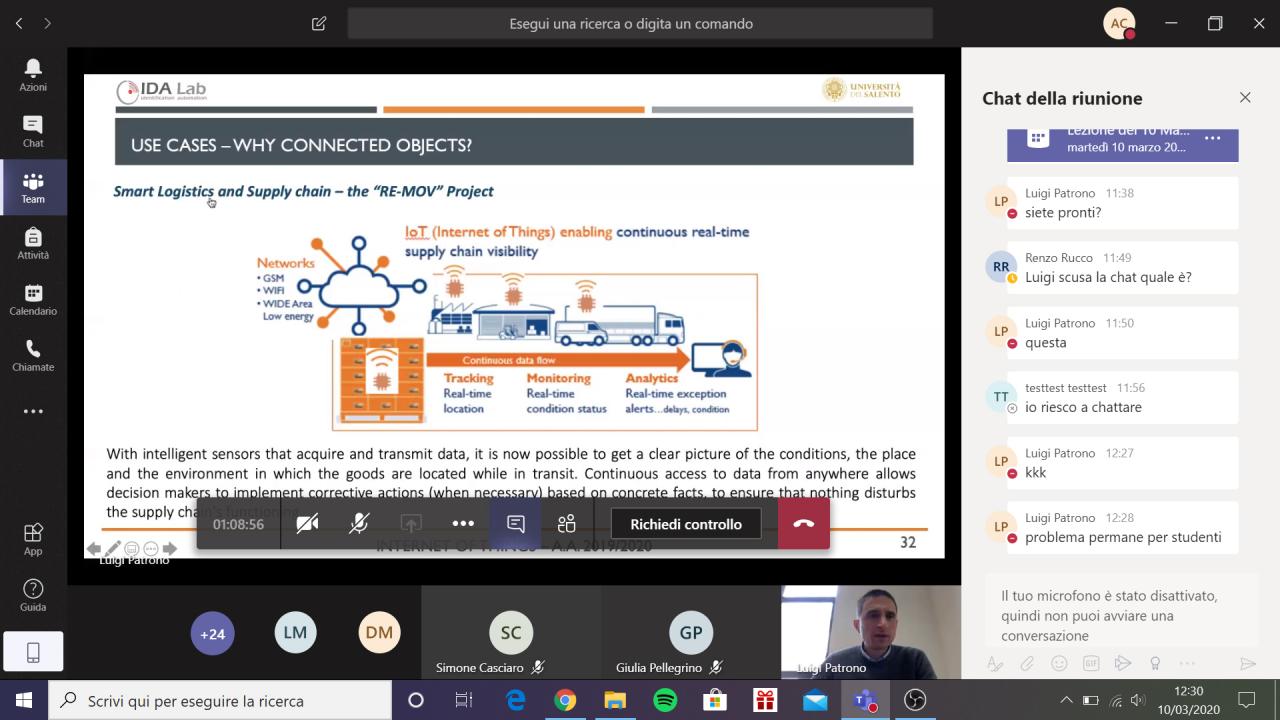Unmute the microphone in meeting toolbar
This screenshot has height=720, width=1280.
tap(359, 524)
